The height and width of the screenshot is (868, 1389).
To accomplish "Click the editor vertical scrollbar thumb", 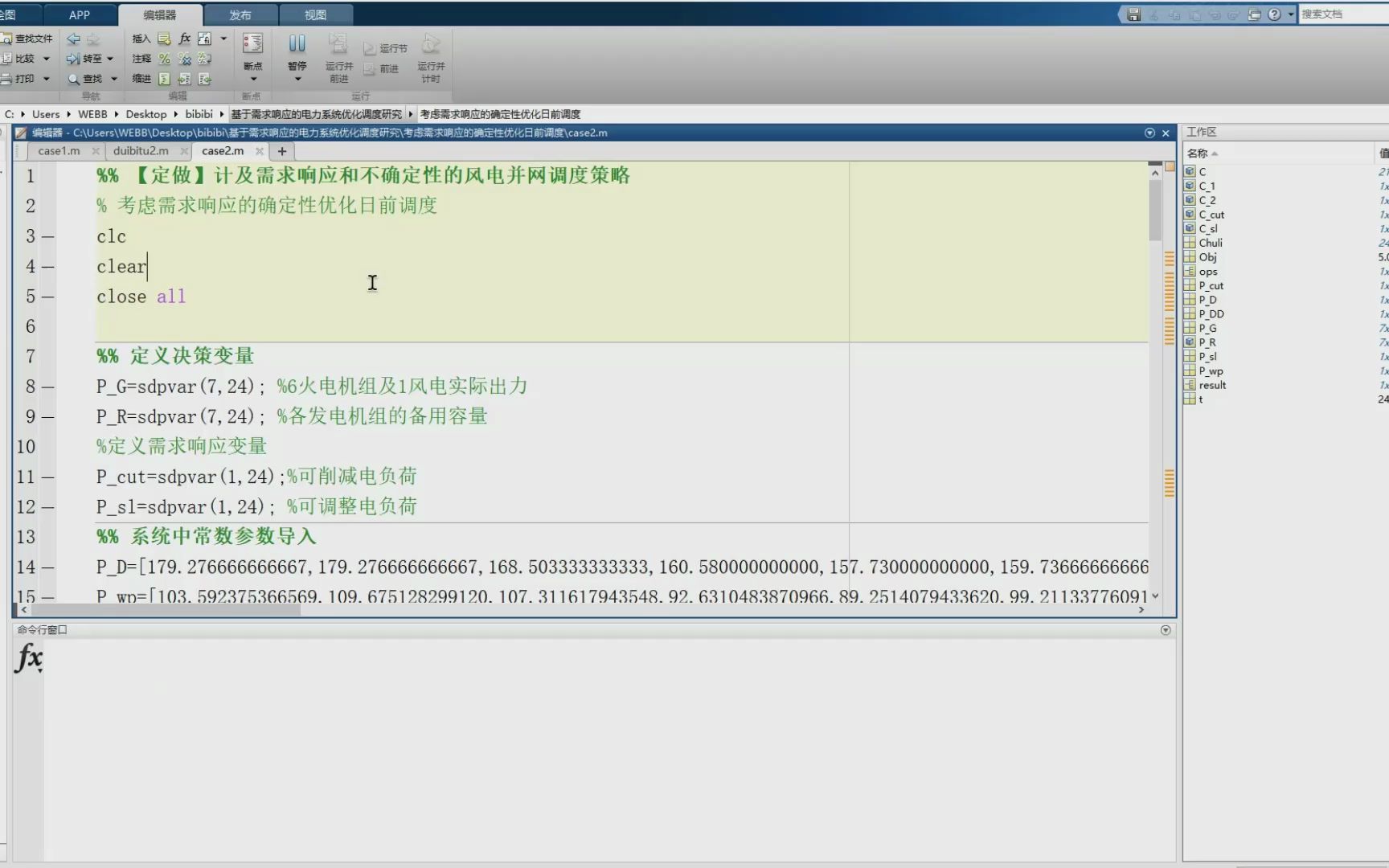I will coord(1155,209).
